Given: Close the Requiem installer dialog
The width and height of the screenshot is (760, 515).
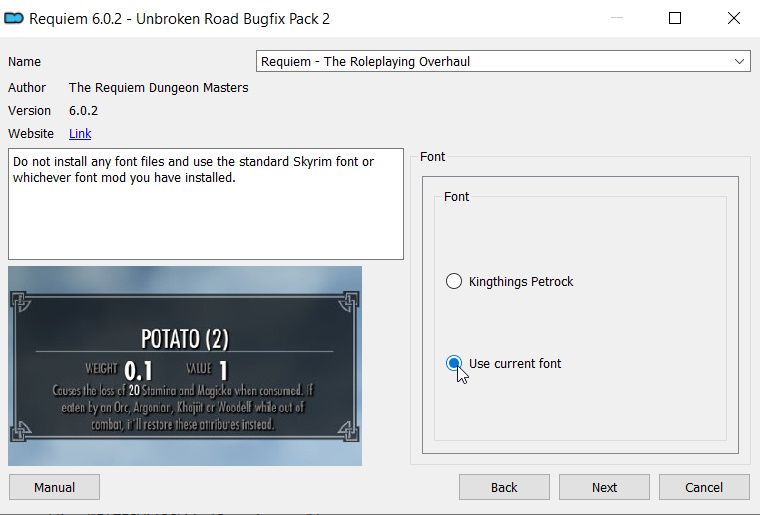Looking at the screenshot, I should pos(733,18).
